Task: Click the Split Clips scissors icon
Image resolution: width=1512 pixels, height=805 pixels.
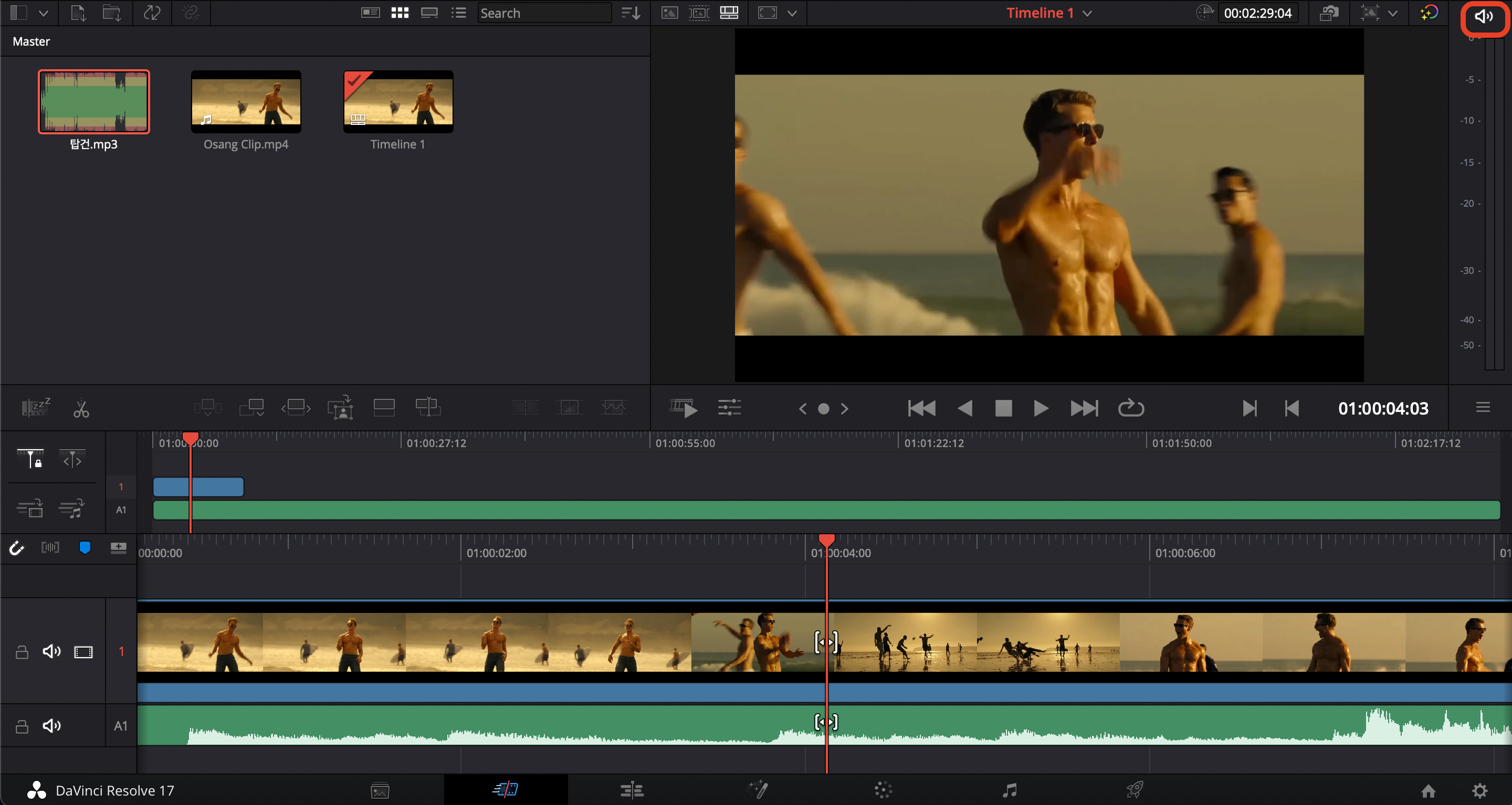Action: click(x=81, y=408)
